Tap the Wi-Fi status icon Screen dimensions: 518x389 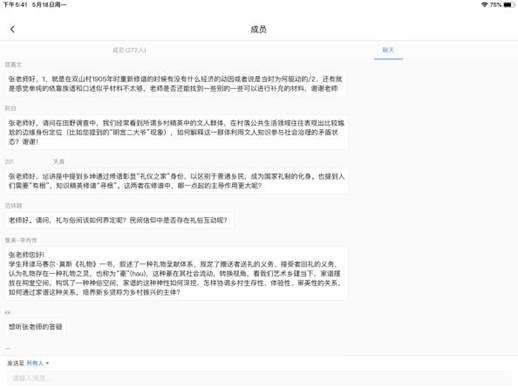point(485,5)
